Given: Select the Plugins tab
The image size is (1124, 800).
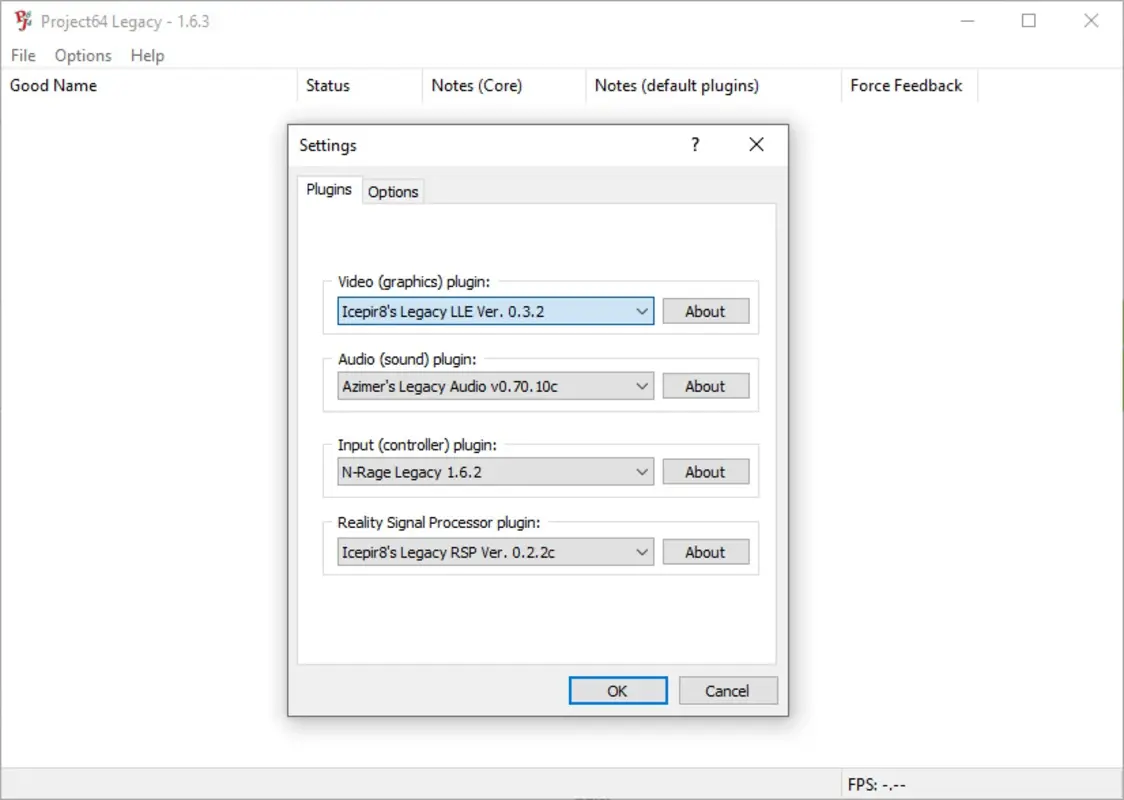Looking at the screenshot, I should click(328, 188).
